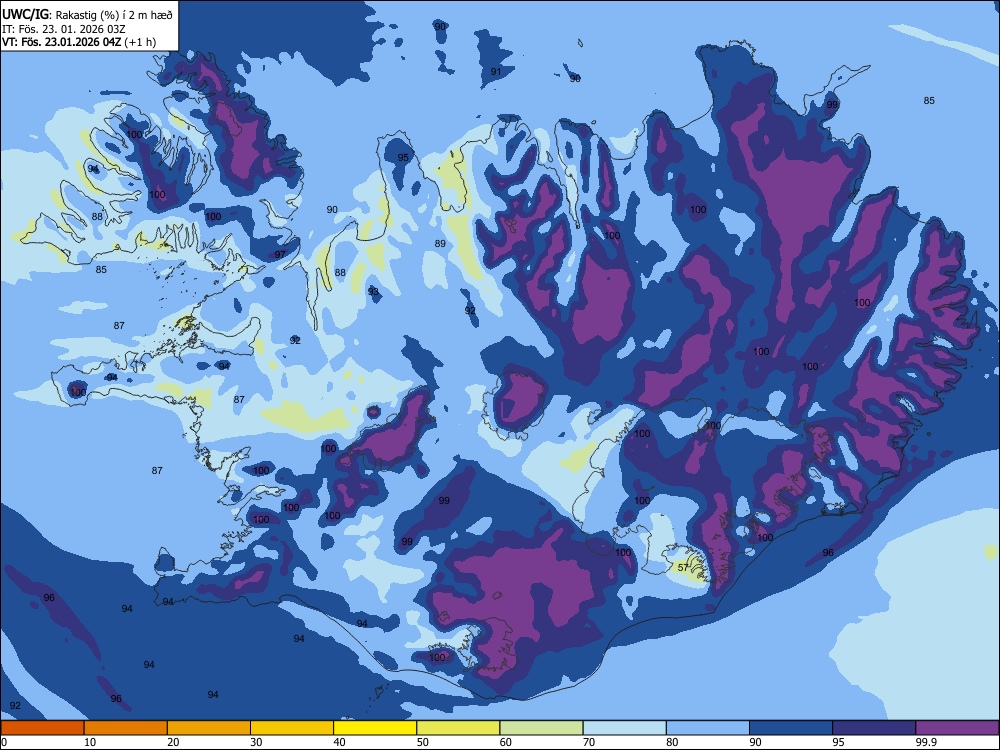Click the '50' tick label on the color bar
Image resolution: width=1000 pixels, height=750 pixels.
tap(423, 742)
